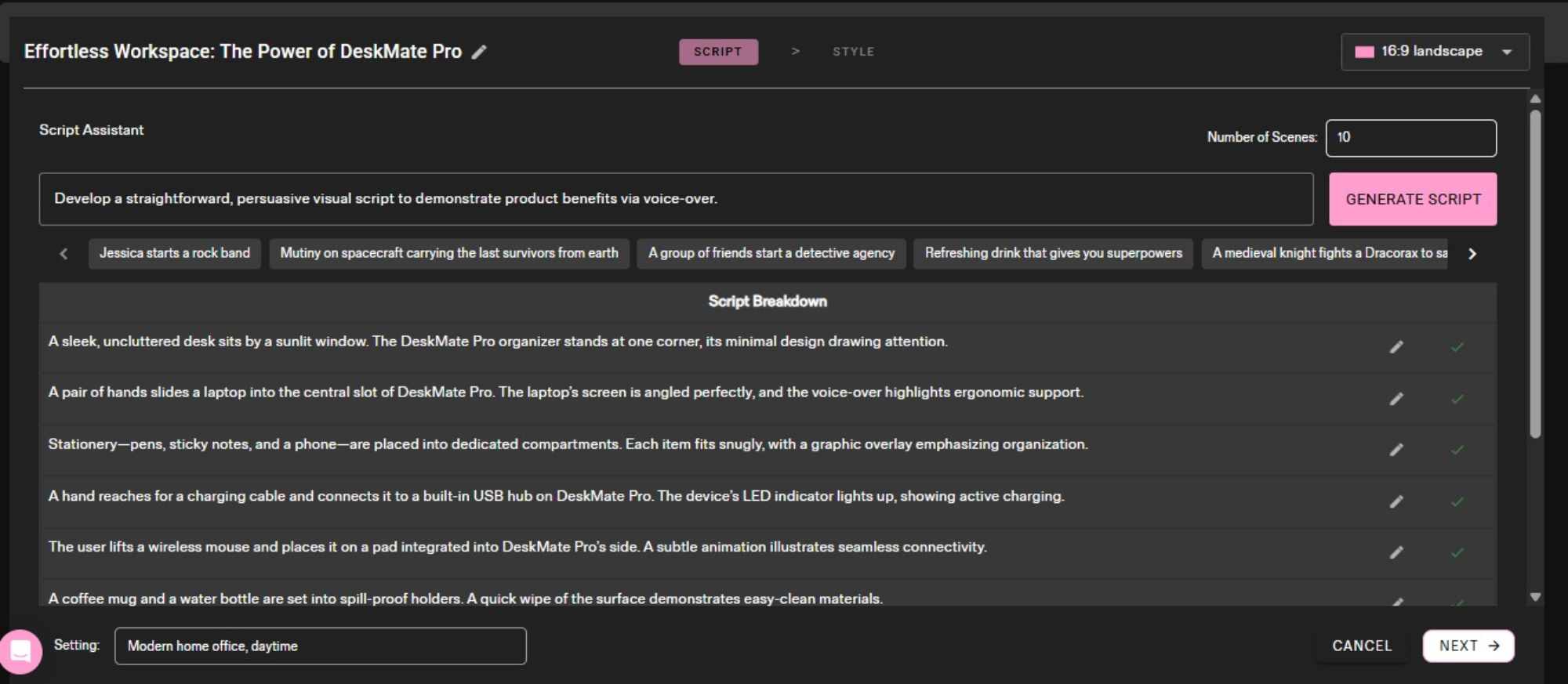Select 'Mutiny on spacecraft' suggestion chip

click(449, 254)
